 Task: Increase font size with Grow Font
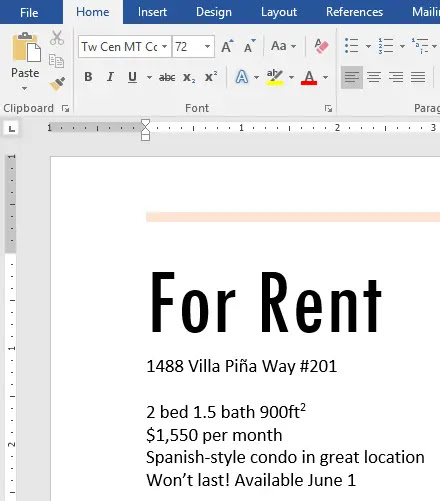pyautogui.click(x=228, y=46)
